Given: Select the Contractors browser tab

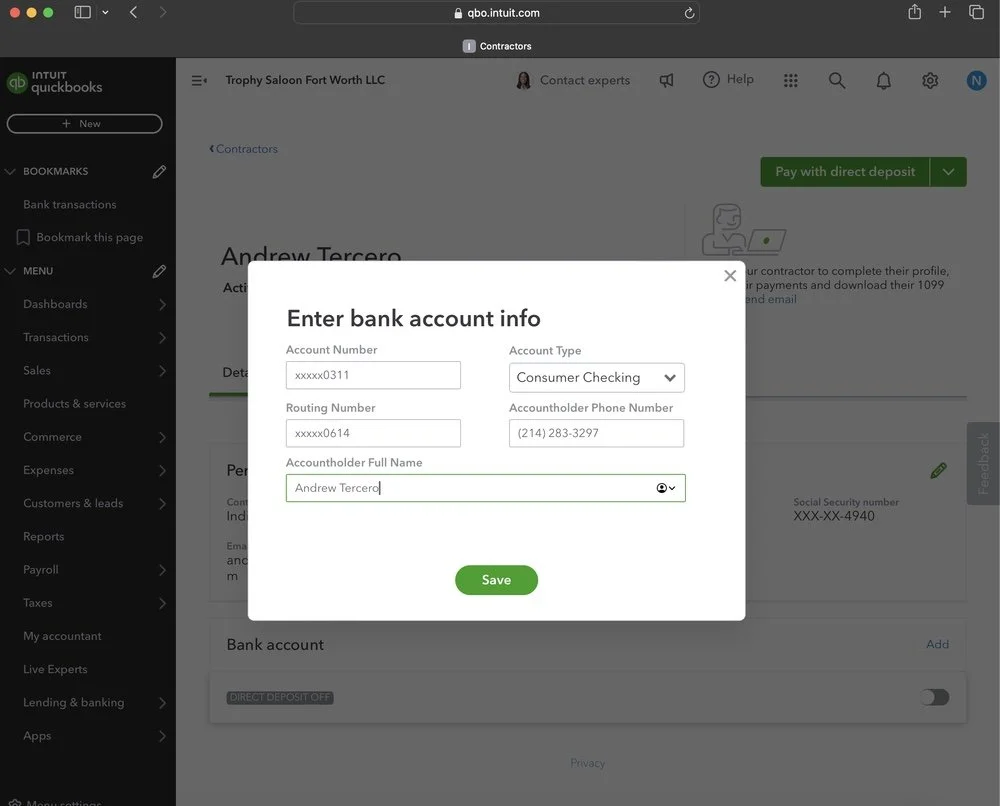Looking at the screenshot, I should tap(497, 46).
